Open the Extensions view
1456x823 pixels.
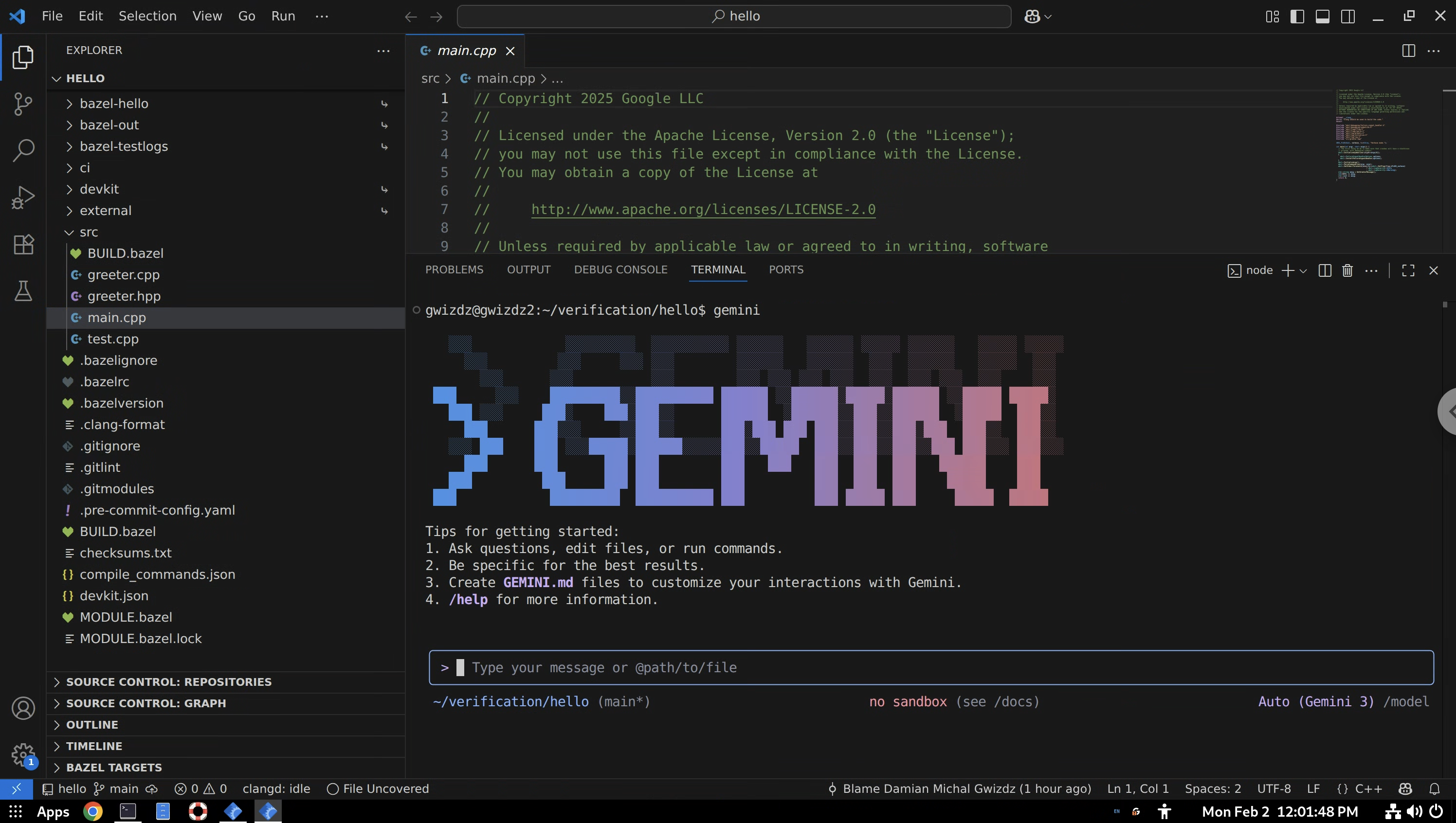click(x=23, y=244)
